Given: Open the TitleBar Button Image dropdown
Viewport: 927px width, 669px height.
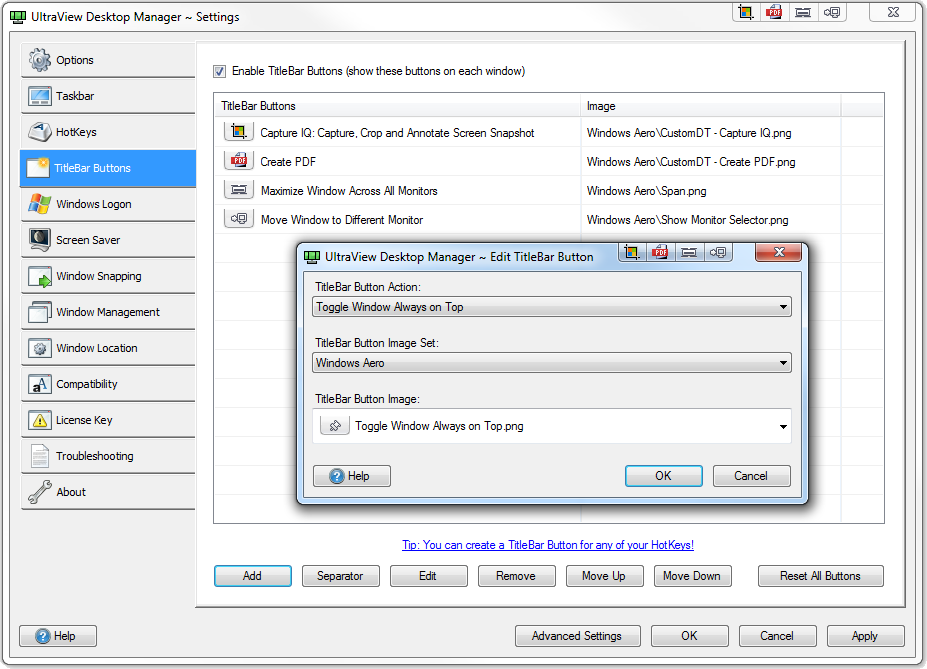Looking at the screenshot, I should [x=551, y=426].
